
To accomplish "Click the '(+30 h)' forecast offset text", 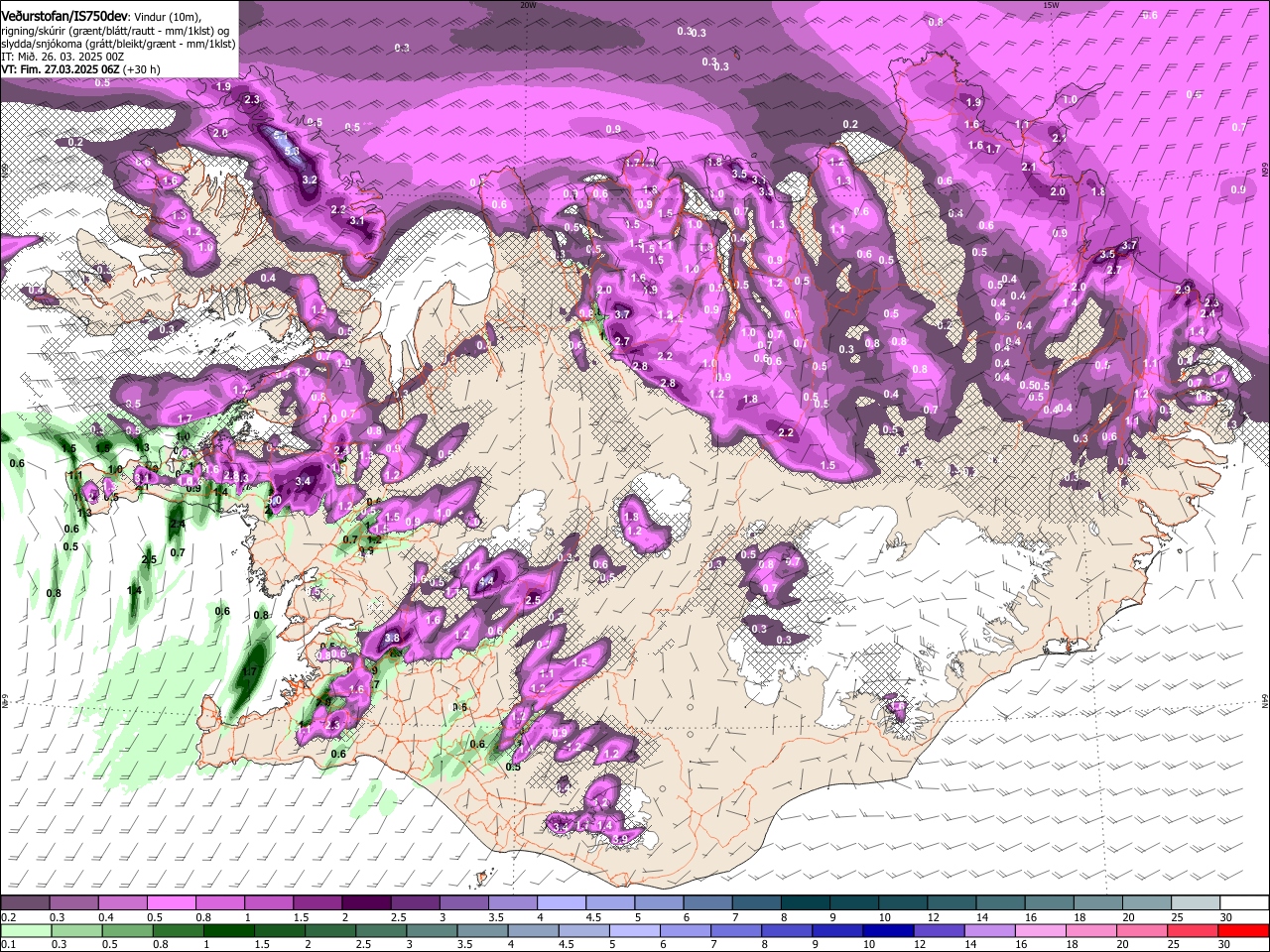I will click(x=142, y=69).
